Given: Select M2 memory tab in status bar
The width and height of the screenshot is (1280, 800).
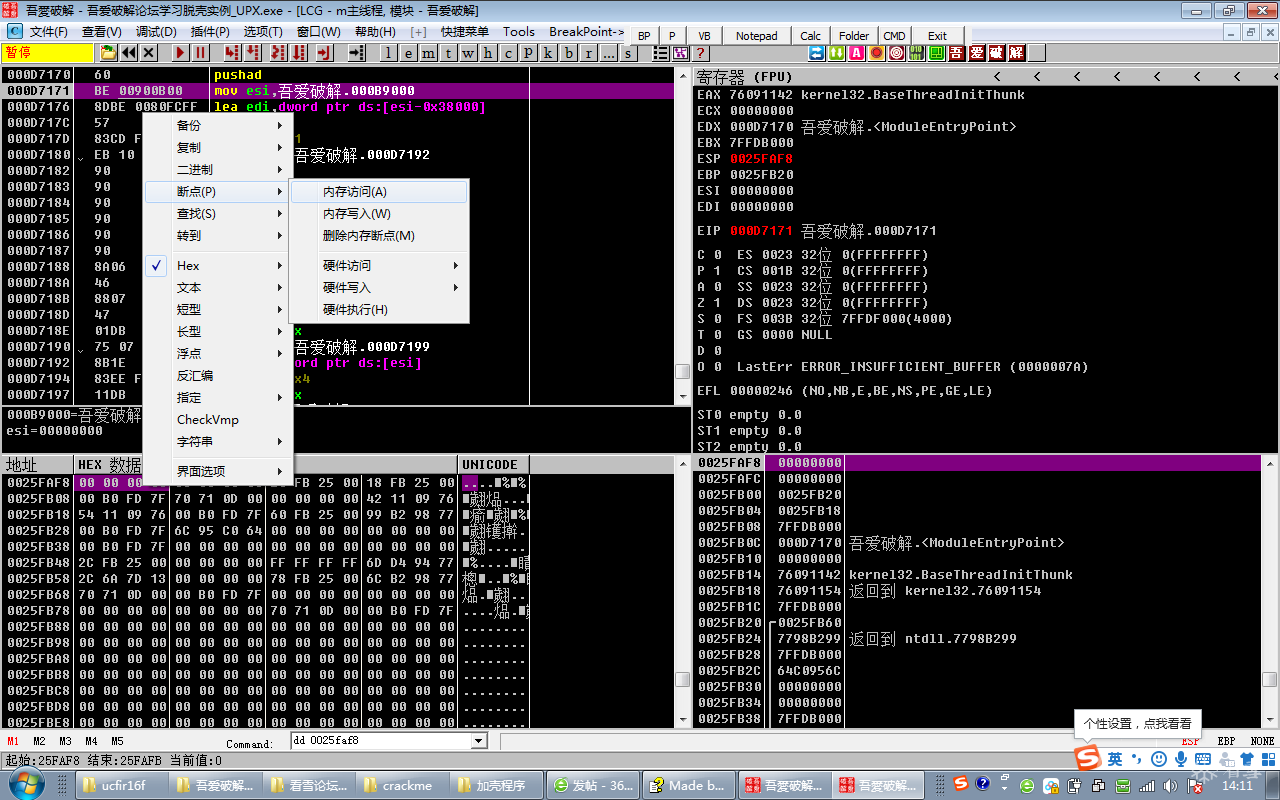Looking at the screenshot, I should pos(39,741).
